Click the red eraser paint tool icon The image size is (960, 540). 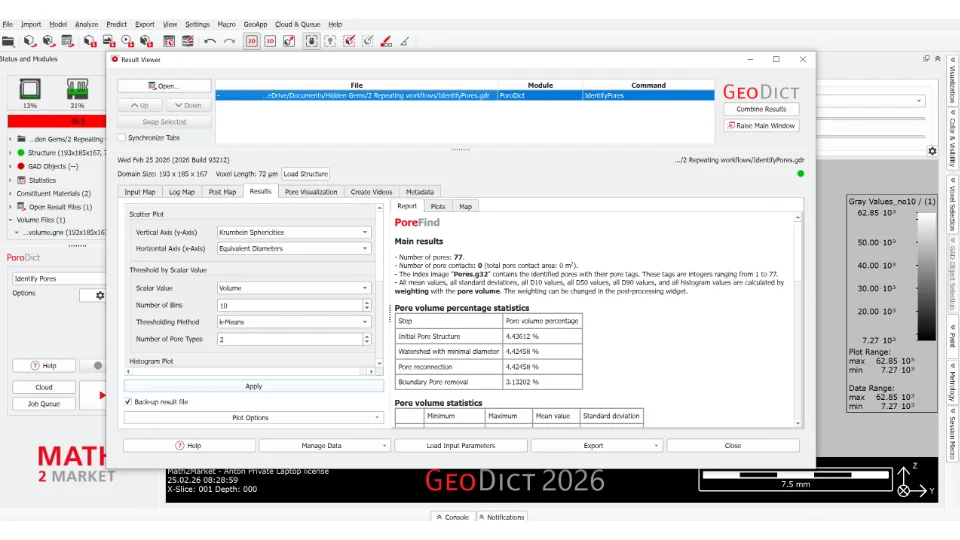pyautogui.click(x=386, y=42)
